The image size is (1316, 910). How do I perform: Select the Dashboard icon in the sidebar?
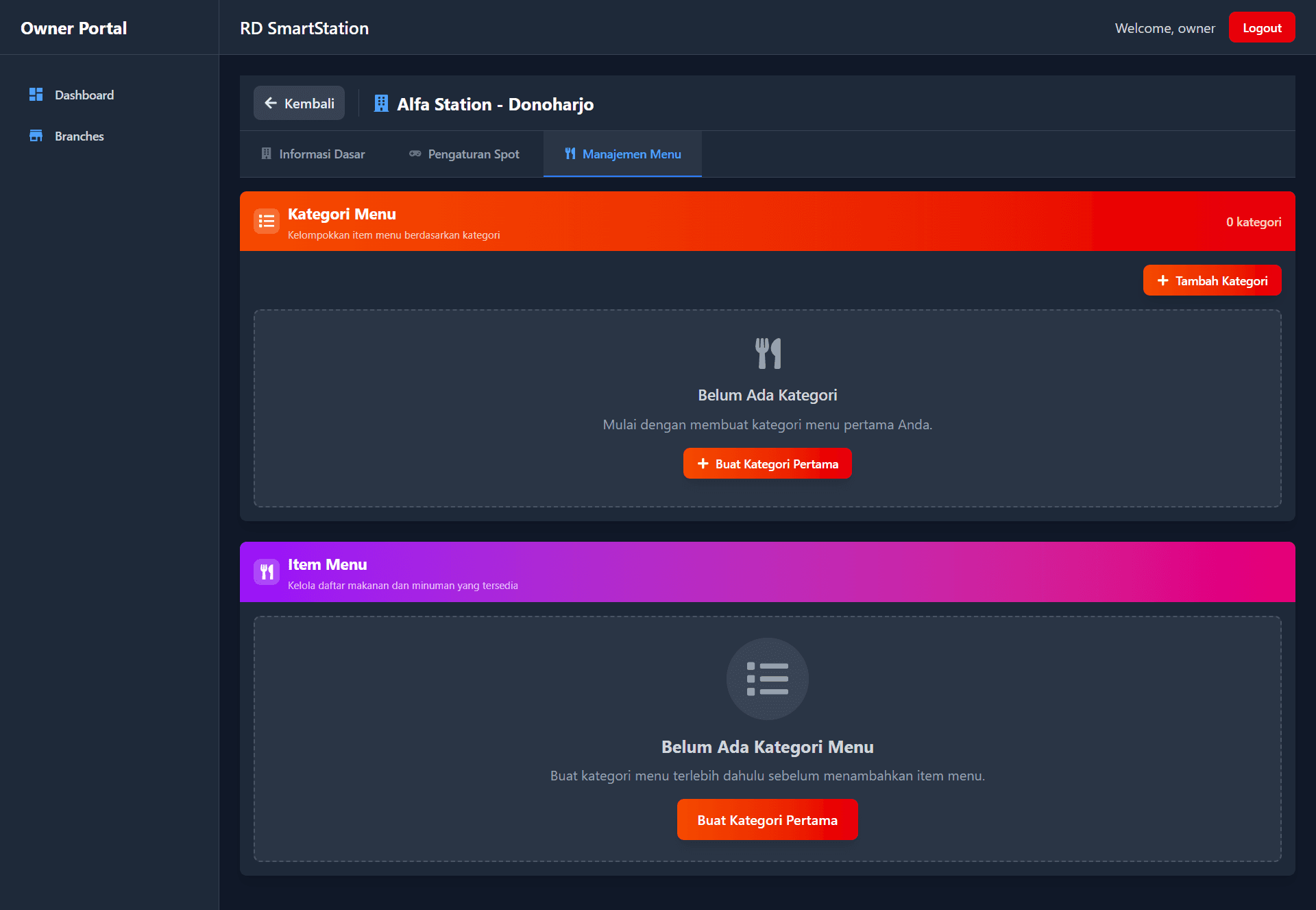pos(36,95)
